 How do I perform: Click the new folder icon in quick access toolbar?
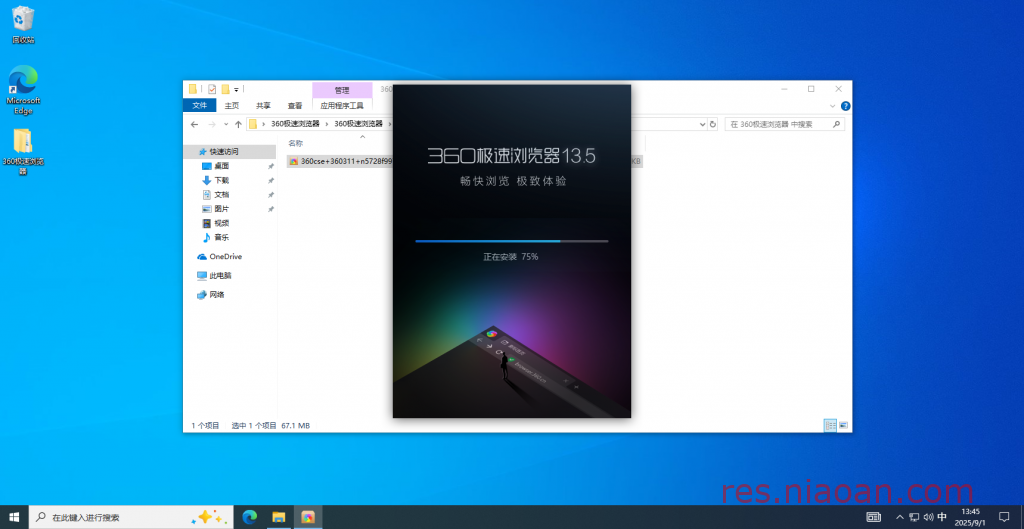click(225, 89)
